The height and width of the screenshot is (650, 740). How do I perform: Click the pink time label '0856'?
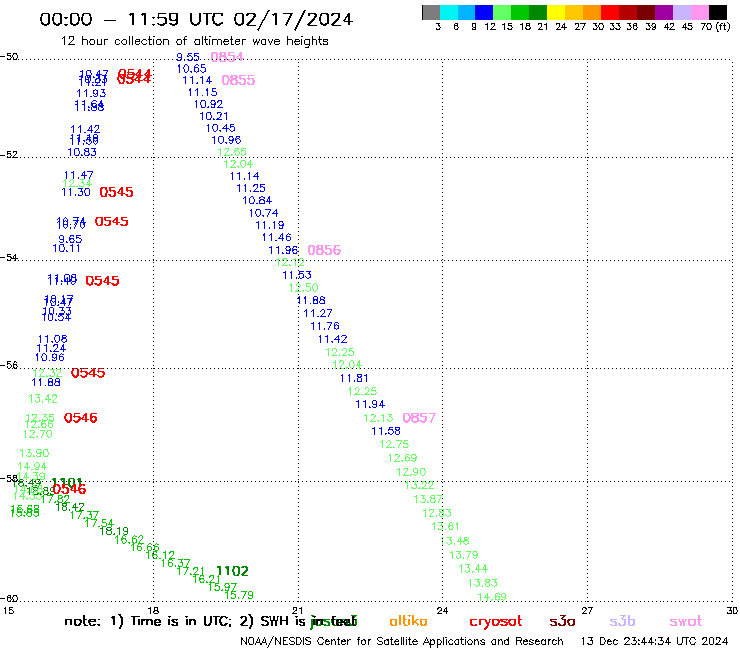point(324,250)
